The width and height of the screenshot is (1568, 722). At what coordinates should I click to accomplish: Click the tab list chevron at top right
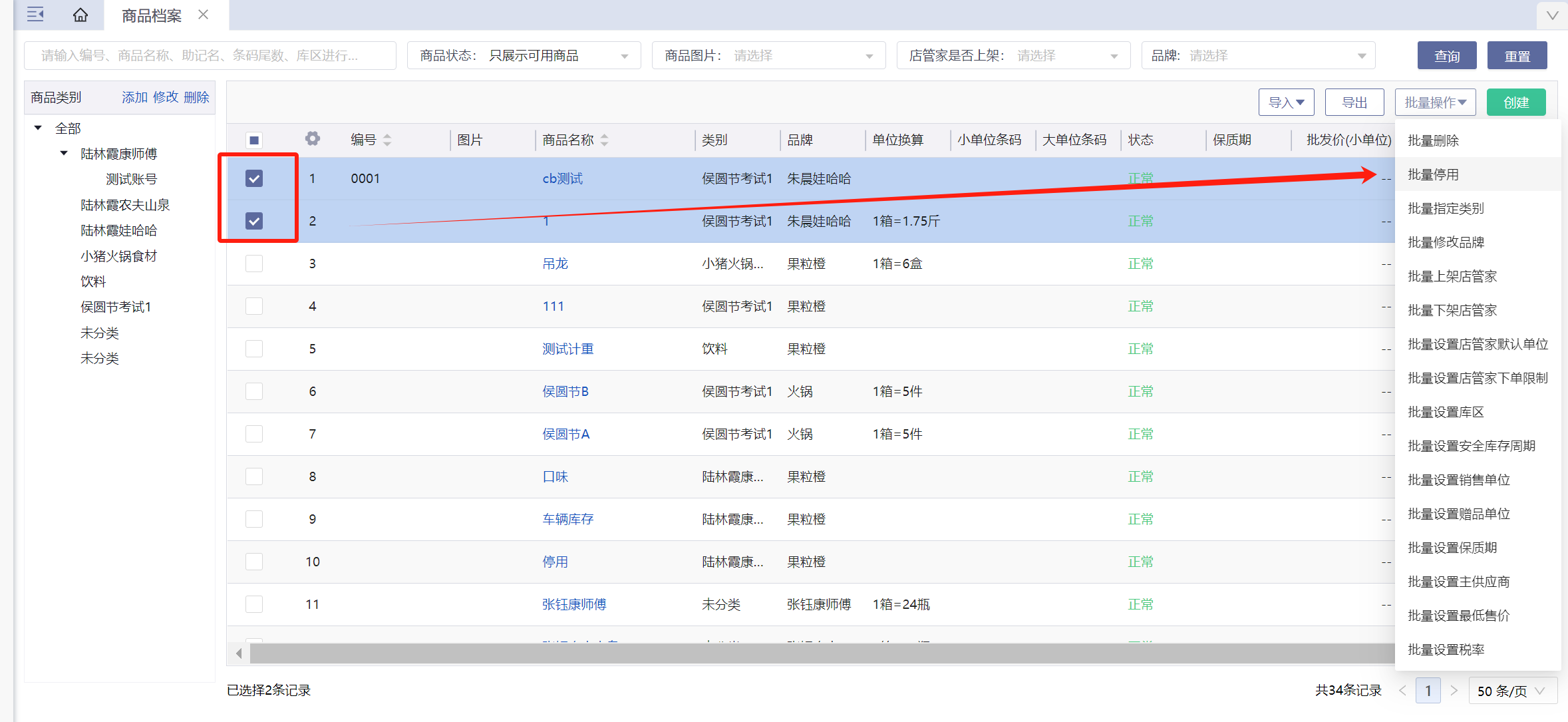coord(1552,15)
